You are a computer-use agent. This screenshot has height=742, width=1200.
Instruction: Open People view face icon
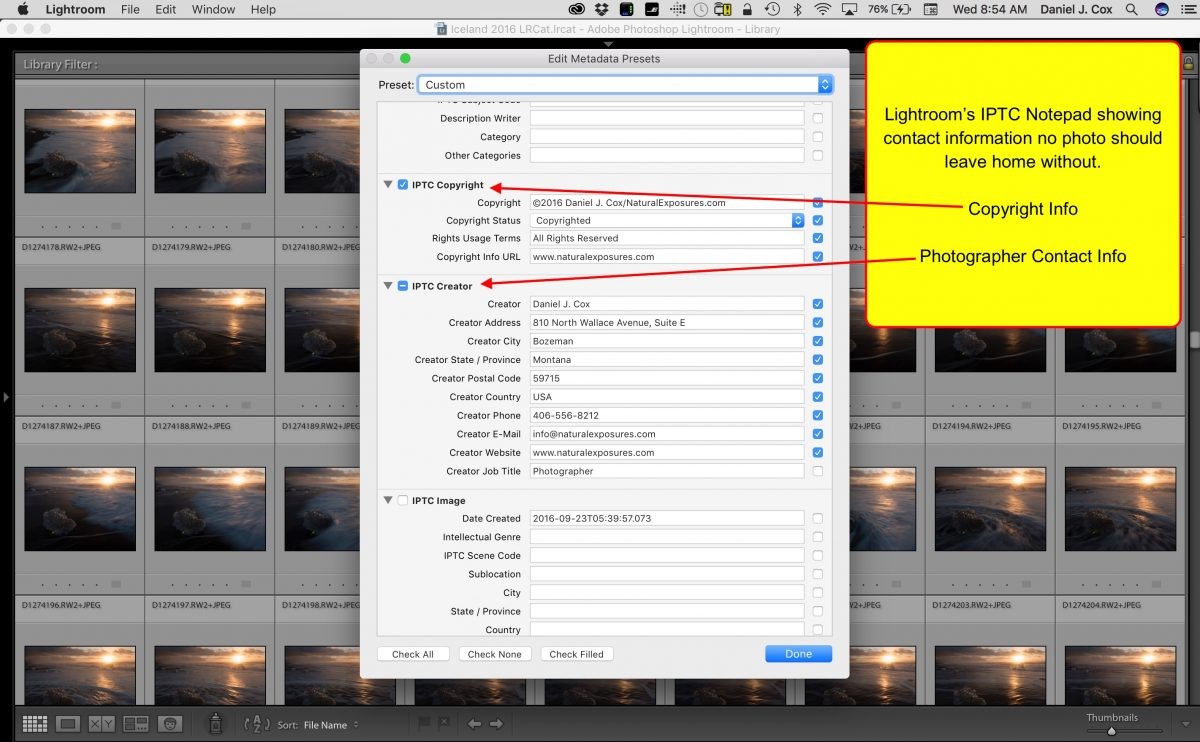[x=170, y=723]
